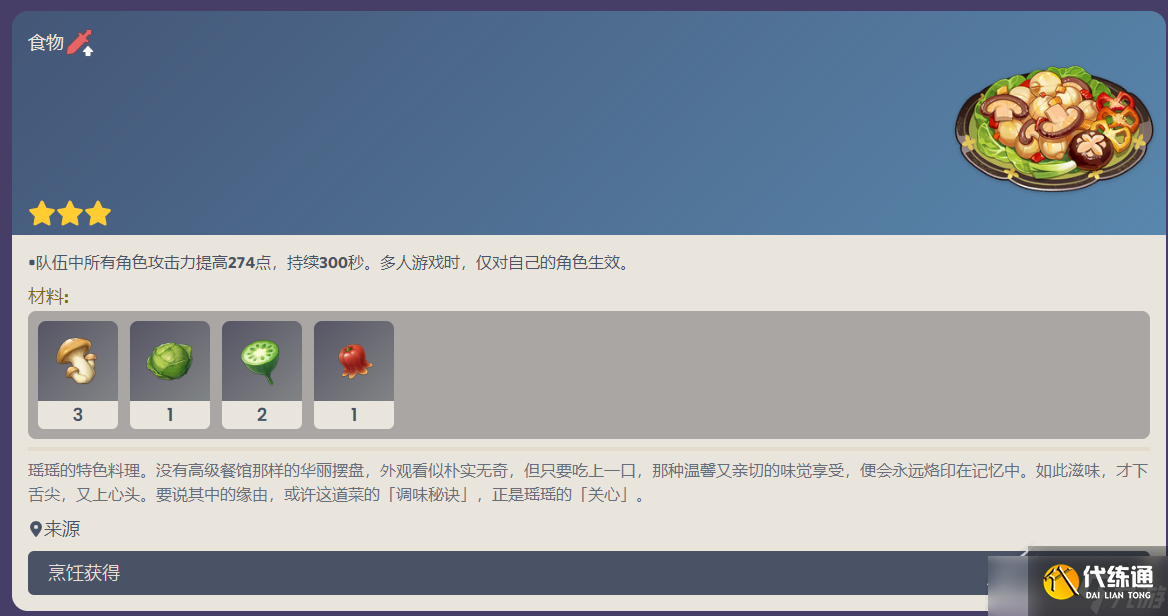This screenshot has width=1168, height=616.
Task: Click the middle gold rarity star
Action: coord(69,214)
